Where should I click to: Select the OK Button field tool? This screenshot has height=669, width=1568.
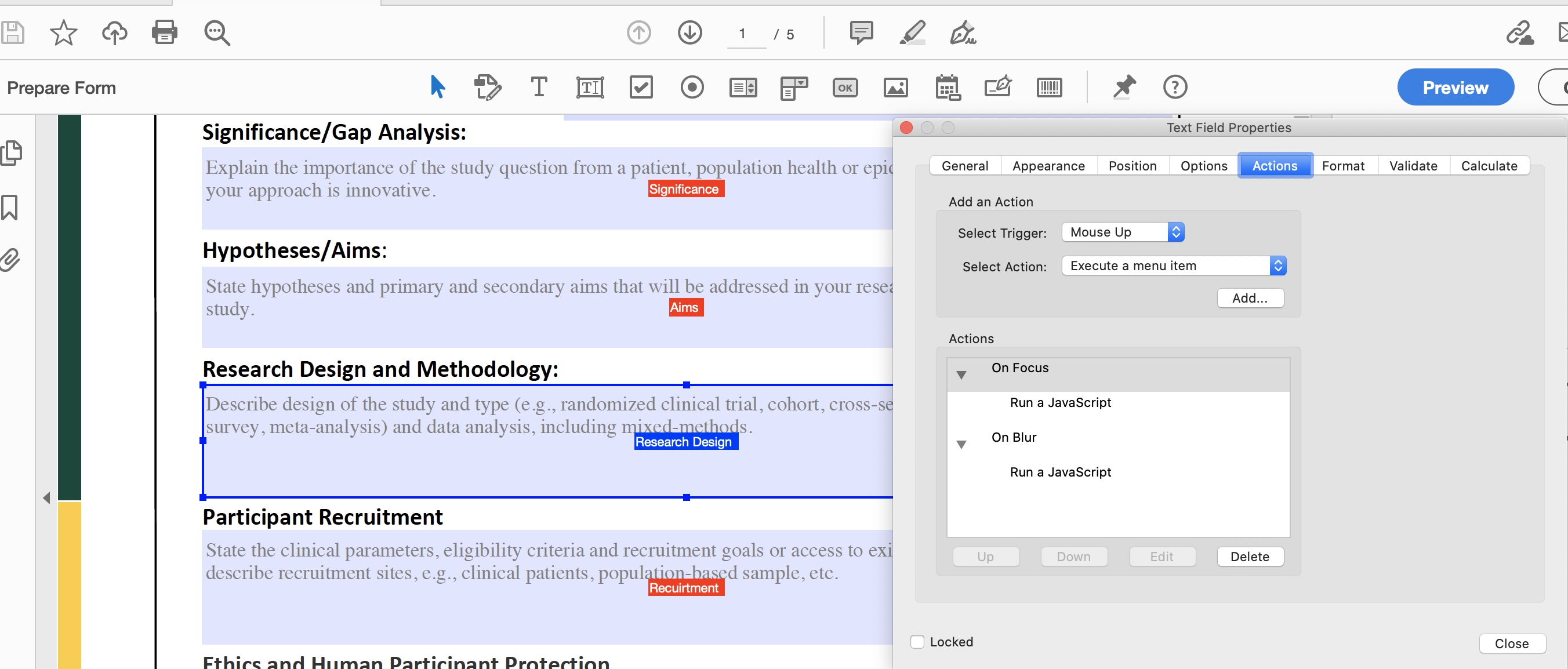[845, 87]
